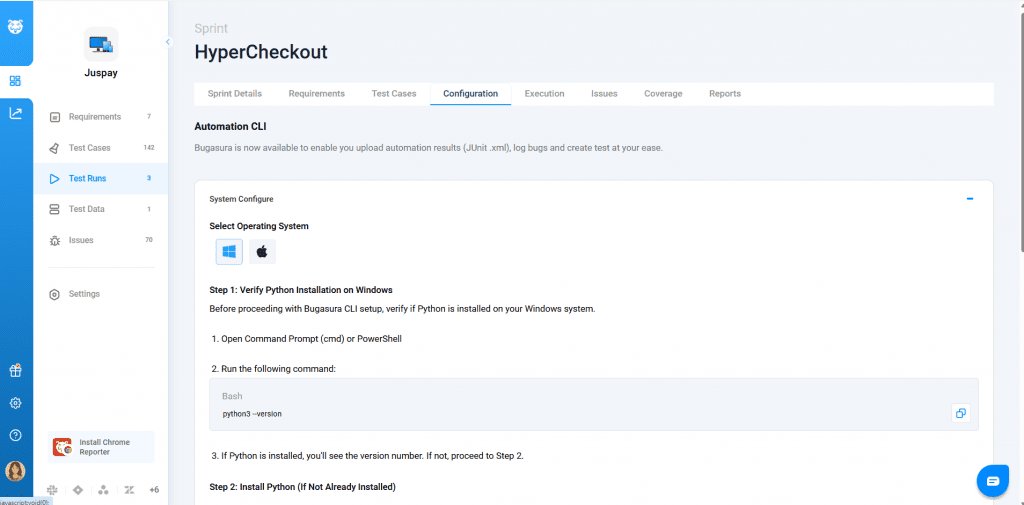Click the Jira diamond integration icon
Screen dimensions: 1024x505
click(x=78, y=490)
